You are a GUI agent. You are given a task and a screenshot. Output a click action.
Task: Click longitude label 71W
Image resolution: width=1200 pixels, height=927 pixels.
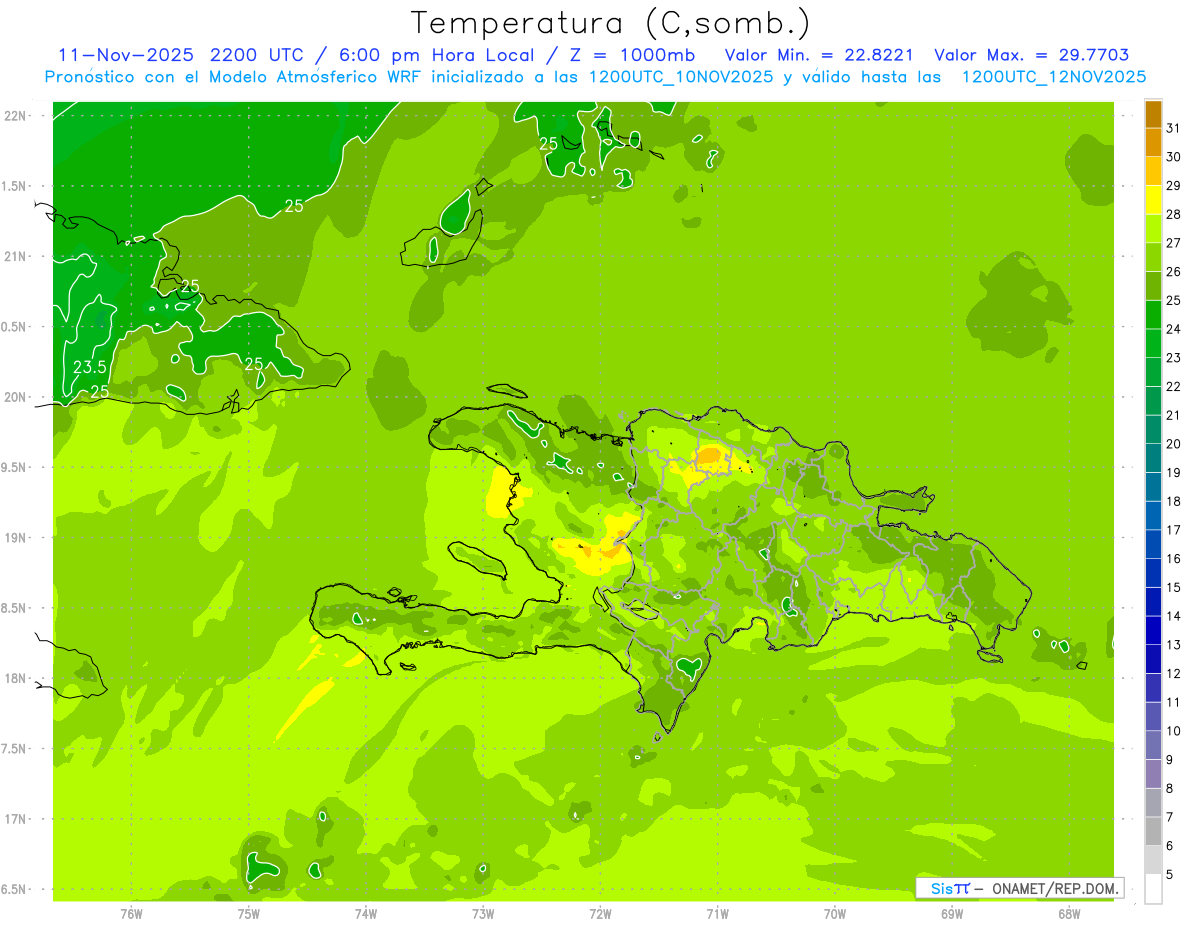pyautogui.click(x=717, y=913)
